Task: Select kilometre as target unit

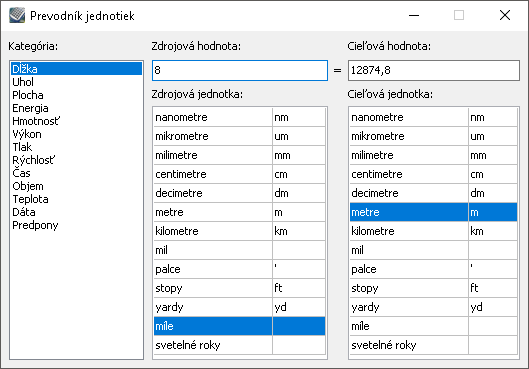Action: [434, 231]
